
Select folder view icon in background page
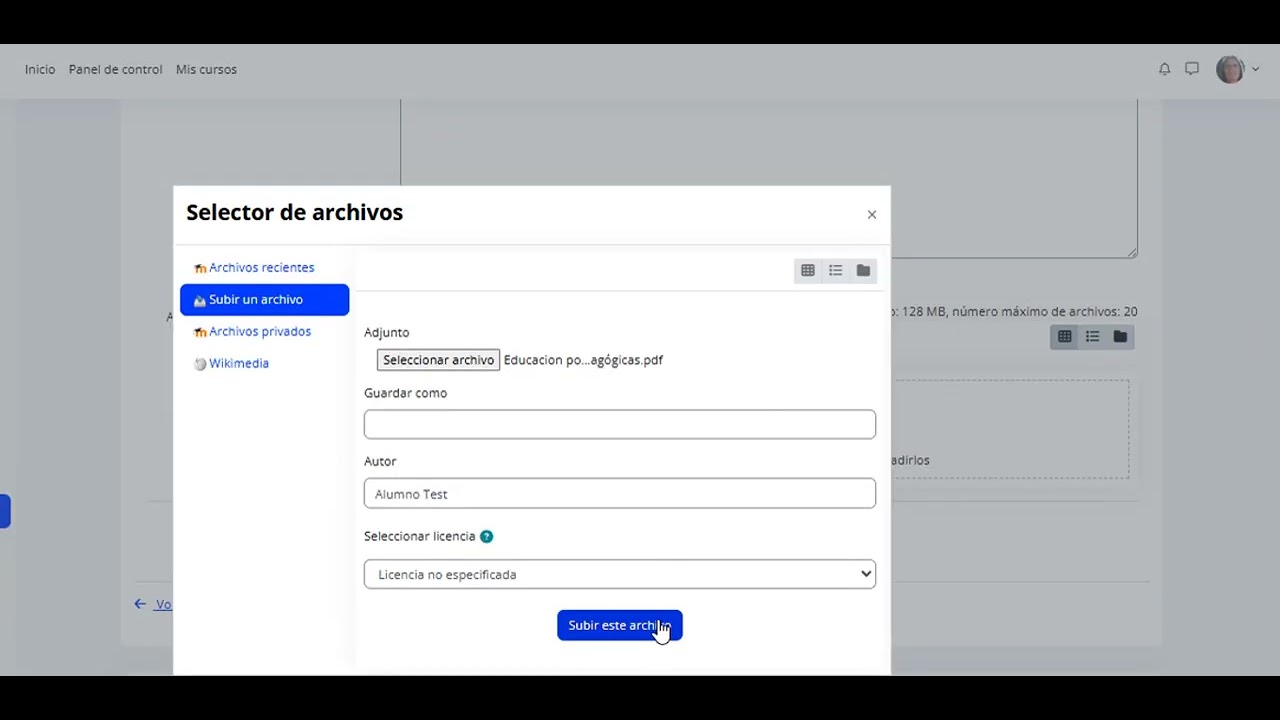(x=1120, y=337)
